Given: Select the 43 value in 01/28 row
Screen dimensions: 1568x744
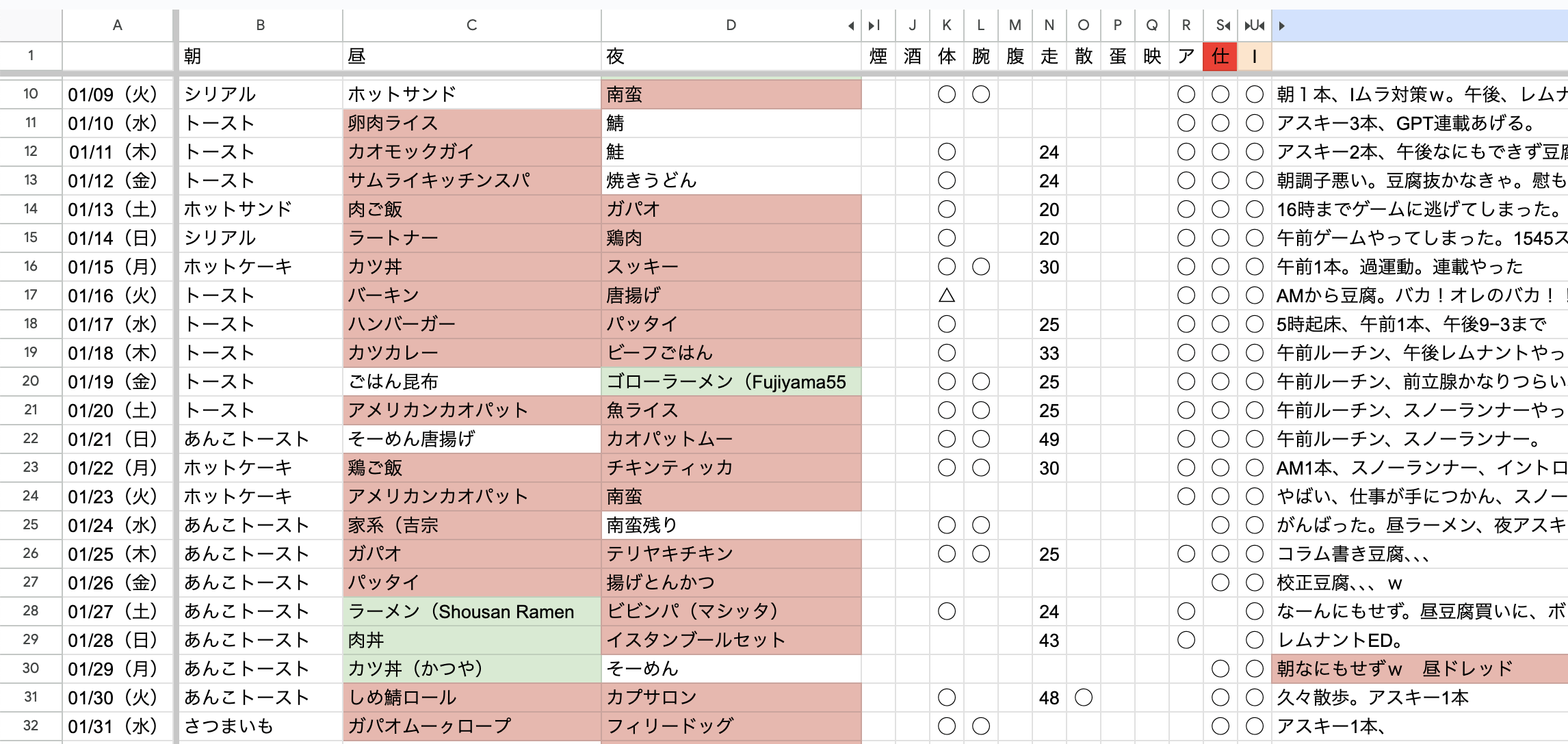Looking at the screenshot, I should tap(1049, 639).
